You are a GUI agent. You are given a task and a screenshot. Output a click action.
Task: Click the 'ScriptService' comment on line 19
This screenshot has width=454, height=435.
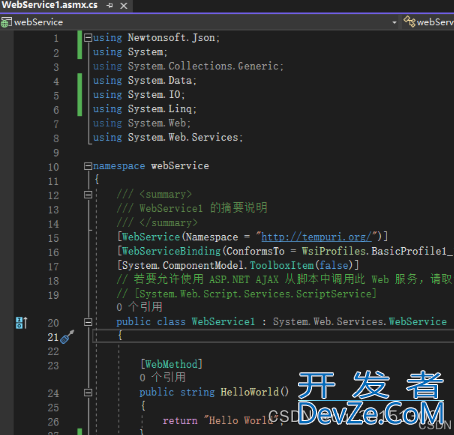(334, 294)
